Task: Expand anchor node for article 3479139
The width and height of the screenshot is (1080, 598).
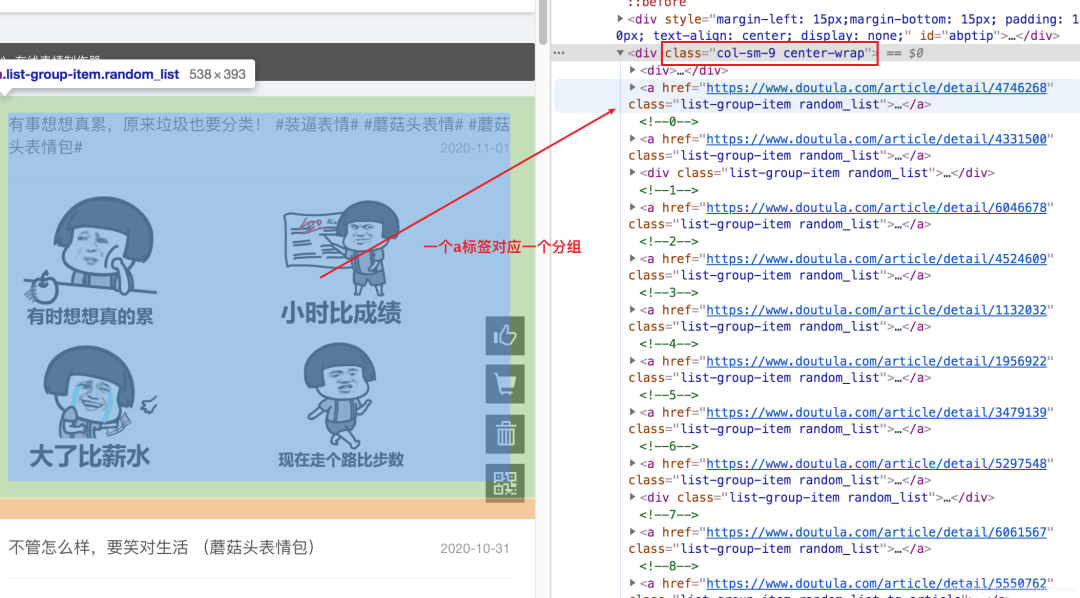Action: point(632,412)
